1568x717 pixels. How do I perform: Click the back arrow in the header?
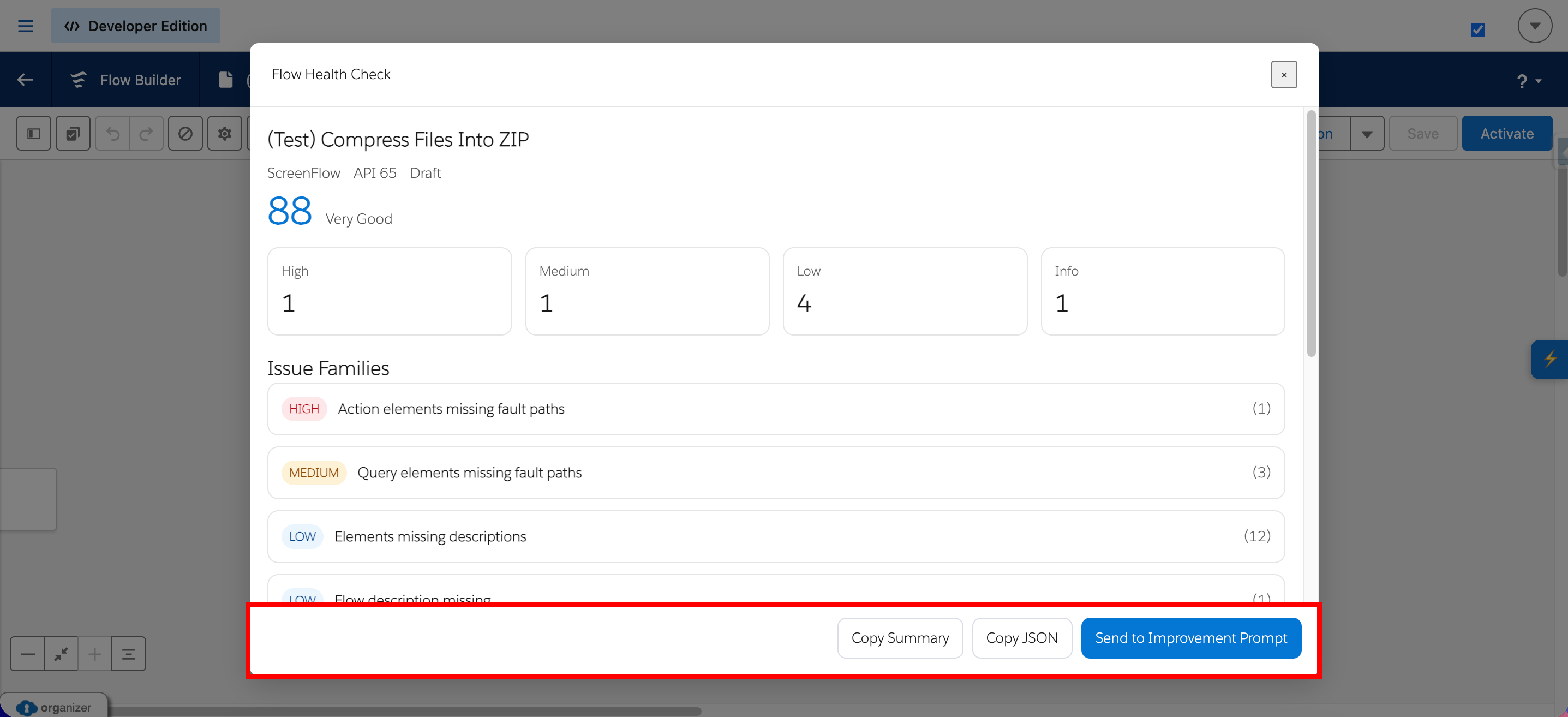click(x=25, y=80)
